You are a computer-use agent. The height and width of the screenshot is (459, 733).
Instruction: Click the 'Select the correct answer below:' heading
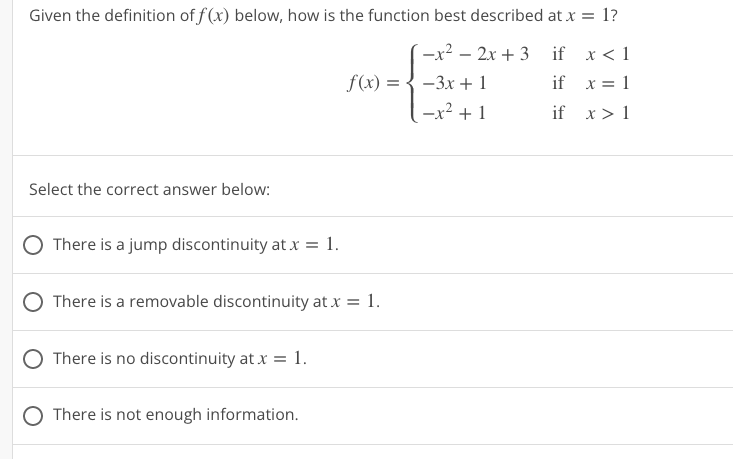[150, 190]
